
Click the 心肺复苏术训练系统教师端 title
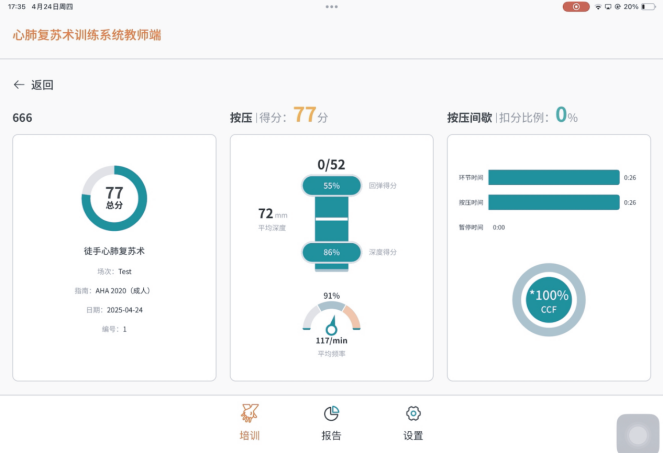click(x=87, y=35)
